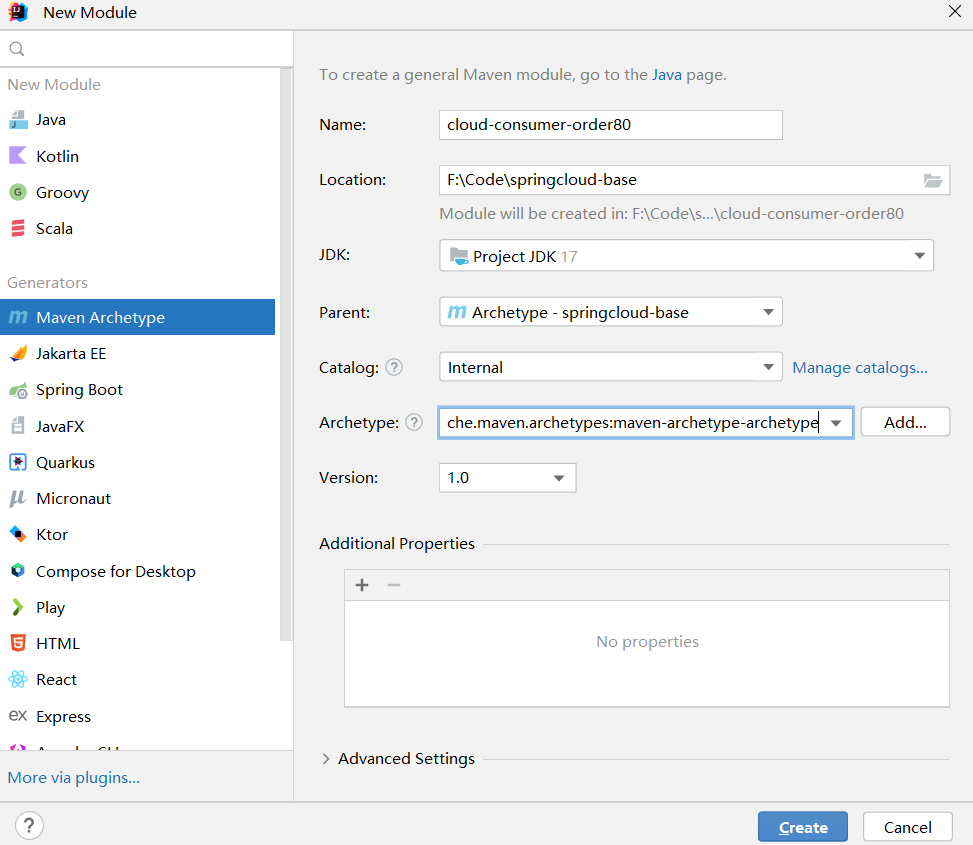Expand Advanced Settings section
973x845 pixels.
326,759
